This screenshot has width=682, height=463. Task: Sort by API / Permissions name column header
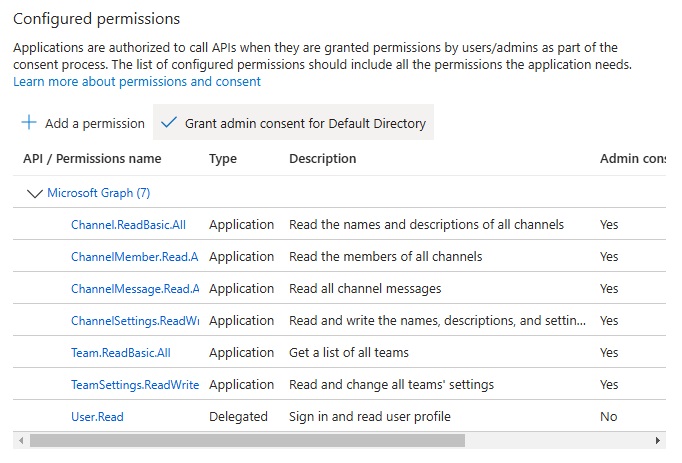(x=92, y=159)
